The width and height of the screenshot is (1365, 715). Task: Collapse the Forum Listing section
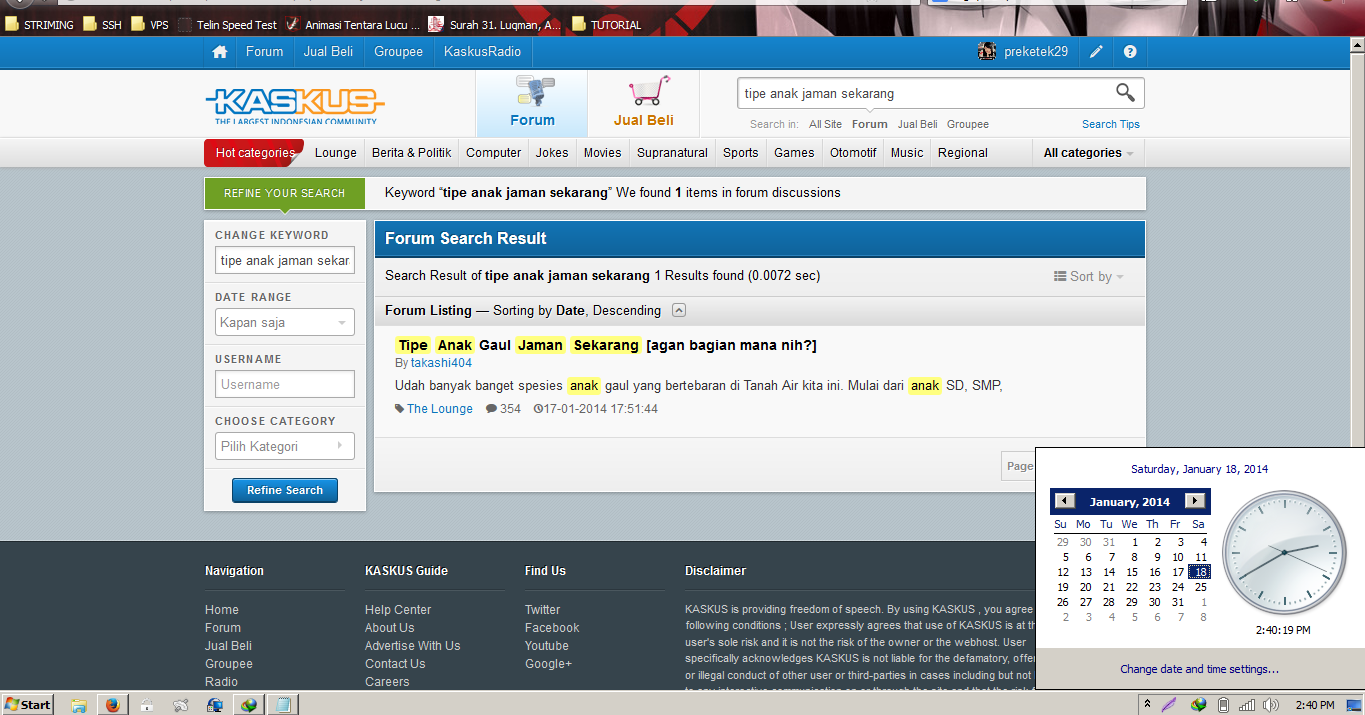click(679, 310)
